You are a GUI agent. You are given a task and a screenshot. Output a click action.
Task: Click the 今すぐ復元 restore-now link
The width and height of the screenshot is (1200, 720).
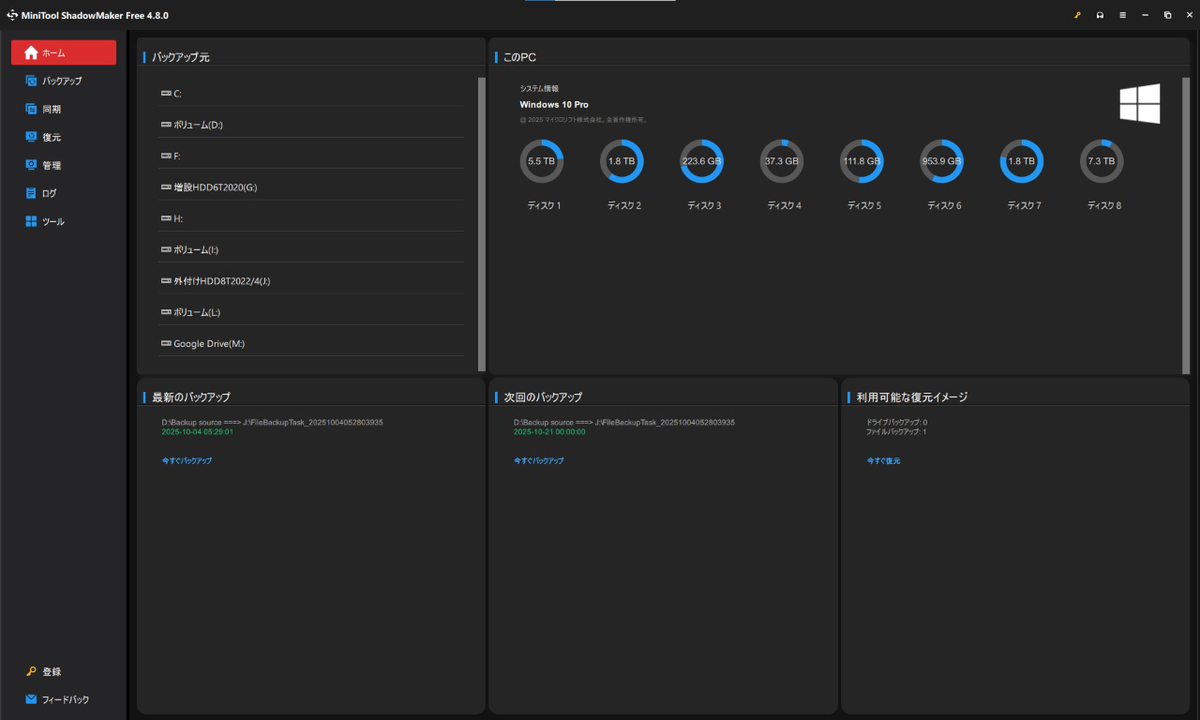tap(884, 461)
